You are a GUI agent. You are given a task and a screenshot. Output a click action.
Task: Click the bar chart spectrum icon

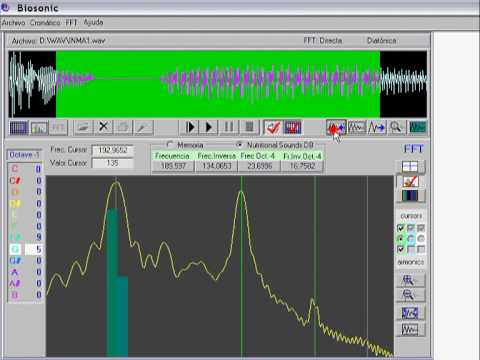39,128
